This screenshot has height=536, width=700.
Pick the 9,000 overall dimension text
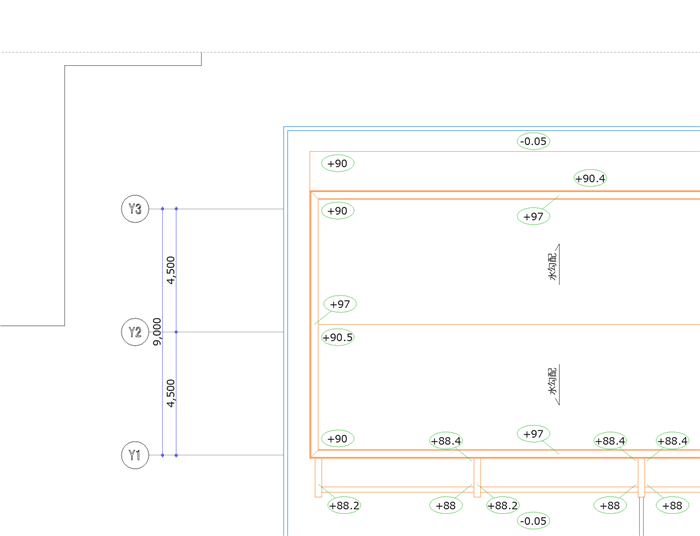click(157, 332)
